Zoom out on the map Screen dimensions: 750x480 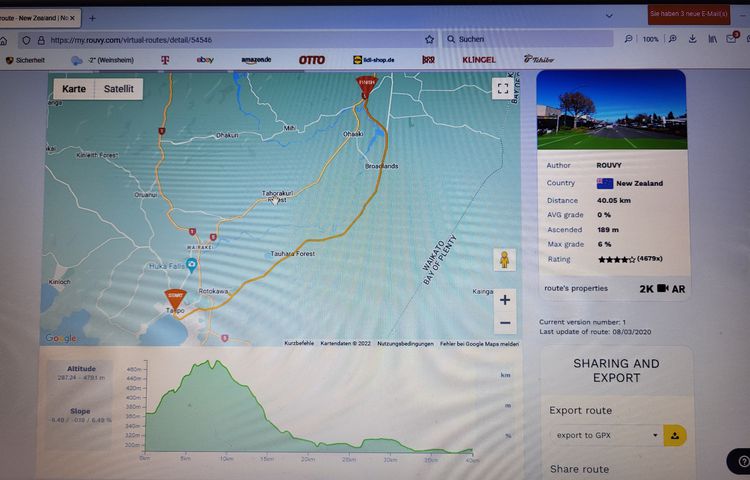click(x=504, y=323)
